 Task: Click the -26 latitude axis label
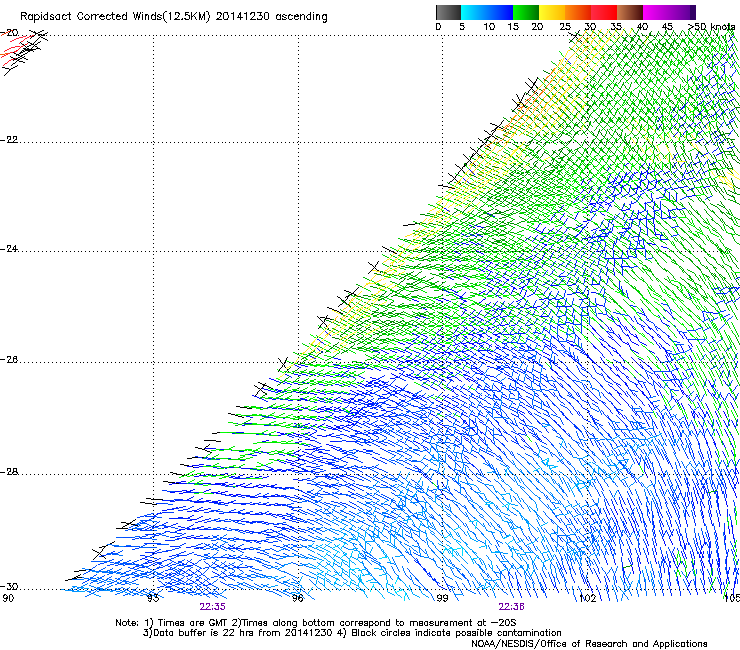coord(9,360)
